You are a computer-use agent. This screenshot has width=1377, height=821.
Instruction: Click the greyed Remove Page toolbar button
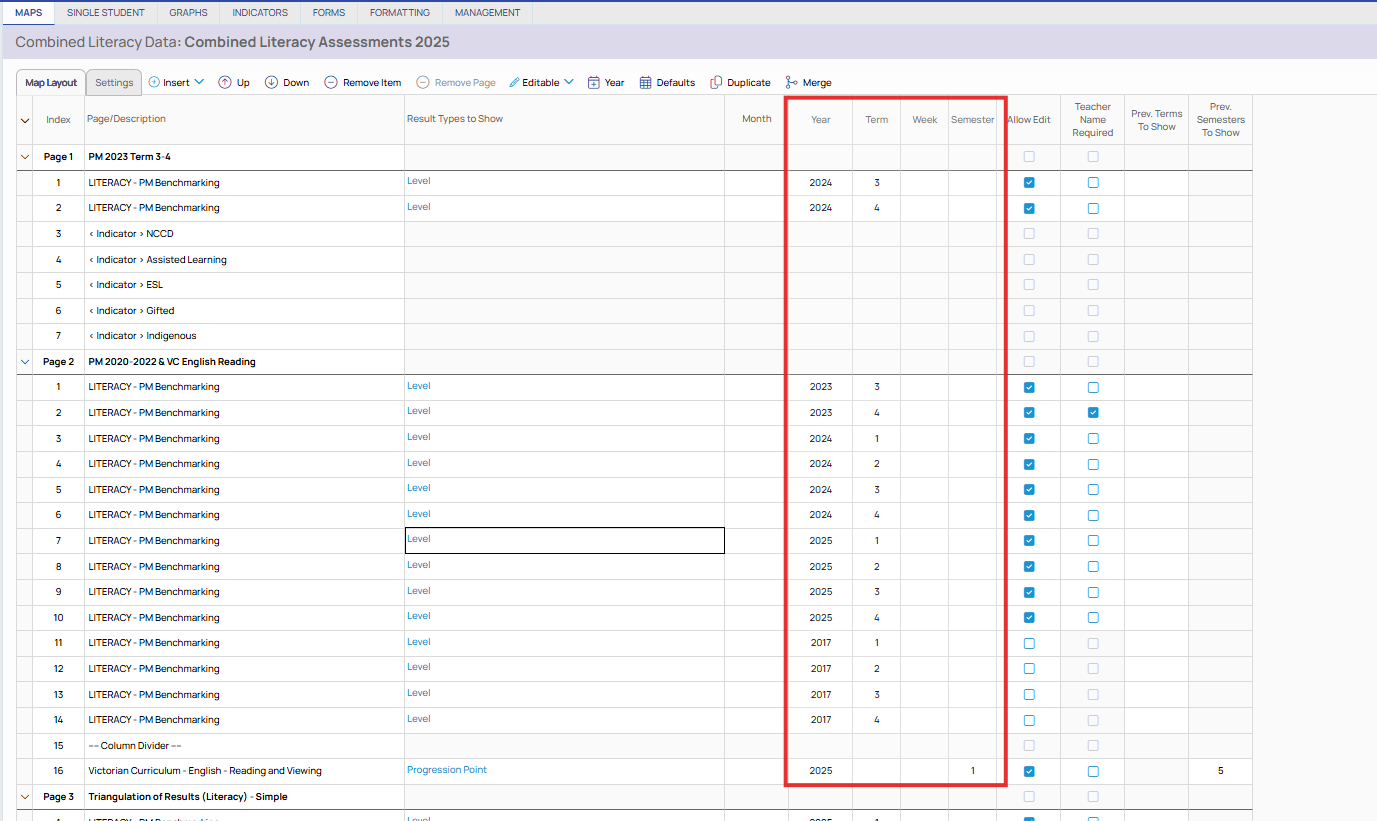point(456,83)
